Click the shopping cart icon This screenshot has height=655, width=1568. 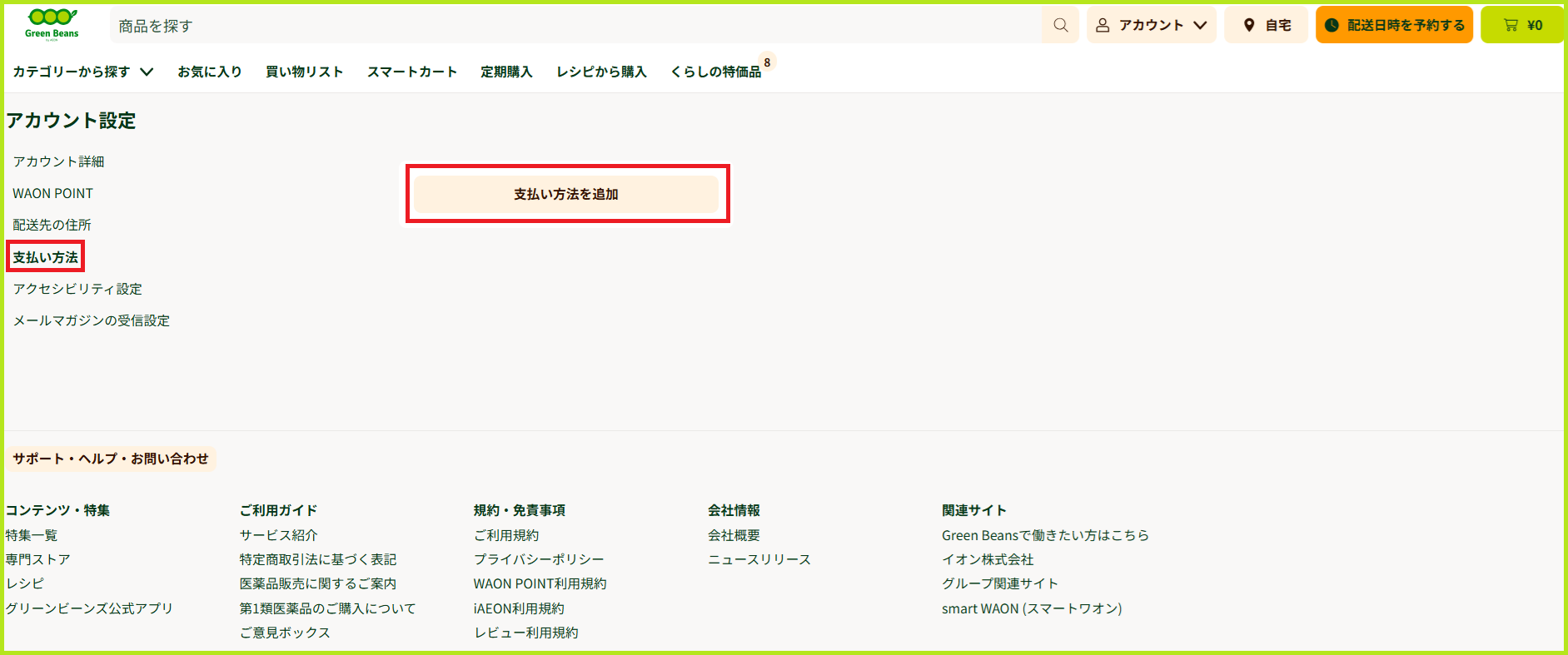[x=1511, y=25]
